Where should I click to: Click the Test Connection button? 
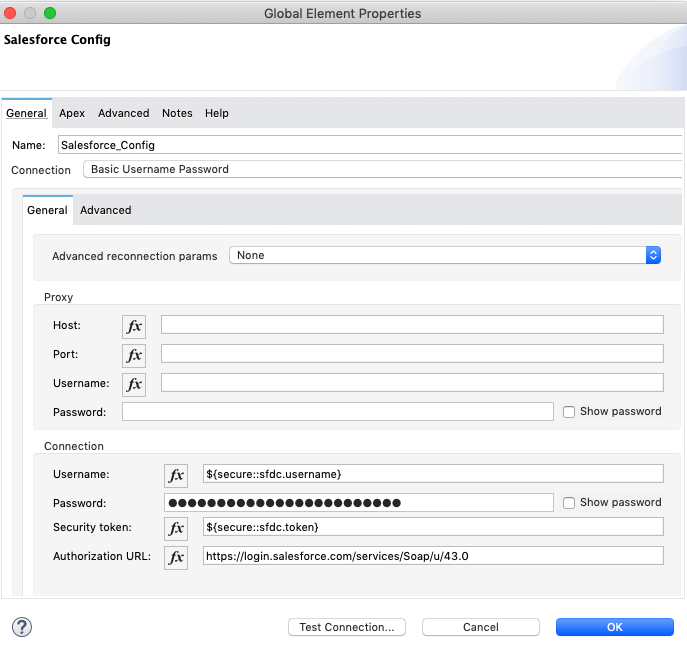point(347,627)
